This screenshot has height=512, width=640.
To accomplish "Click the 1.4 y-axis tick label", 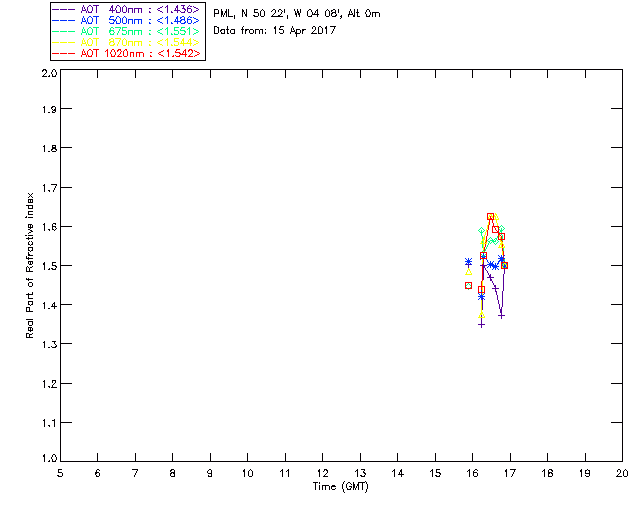I will (49, 305).
